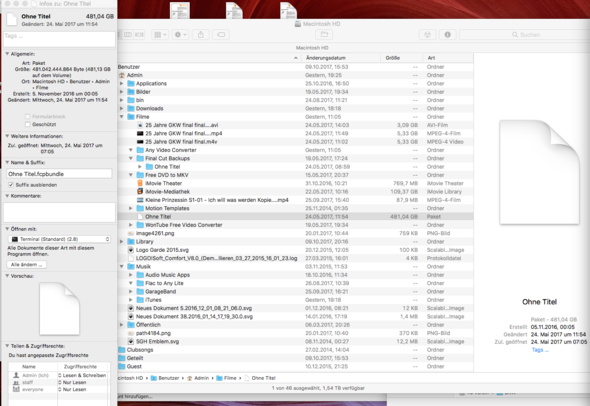
Task: Collapse the Öffnen mit section
Action: pyautogui.click(x=7, y=229)
